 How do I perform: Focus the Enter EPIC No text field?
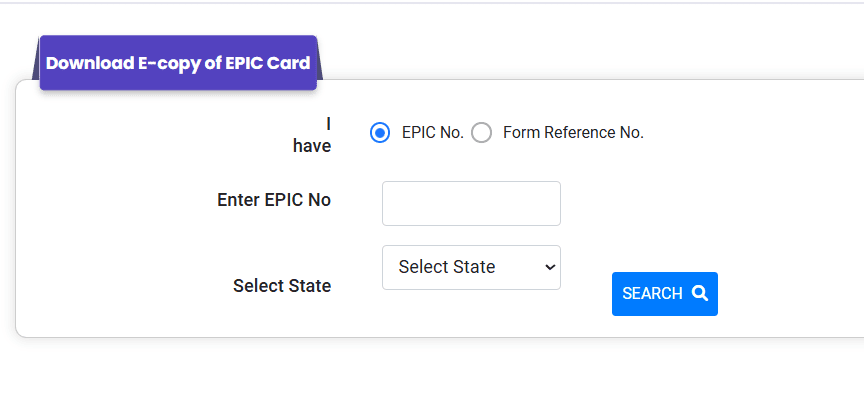471,203
